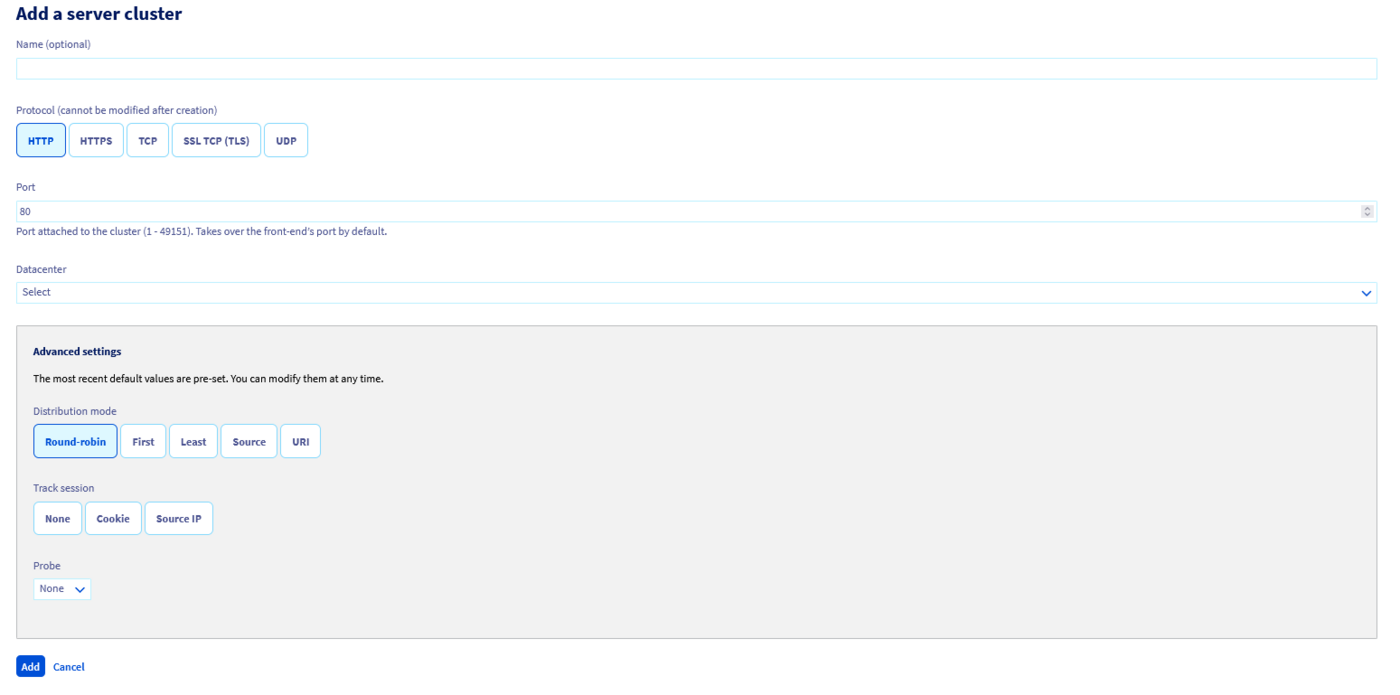Click the Port field stepper up arrow
Viewport: 1400px width, 695px height.
(x=1367, y=207)
